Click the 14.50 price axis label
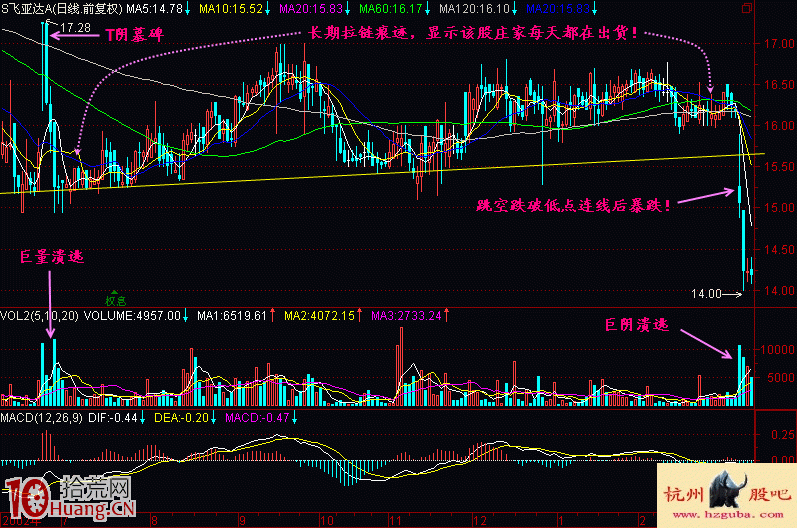 (x=780, y=249)
